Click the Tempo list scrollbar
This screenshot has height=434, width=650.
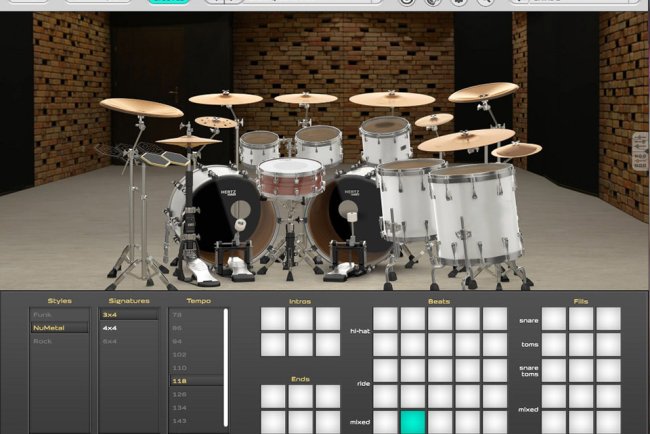coord(226,367)
